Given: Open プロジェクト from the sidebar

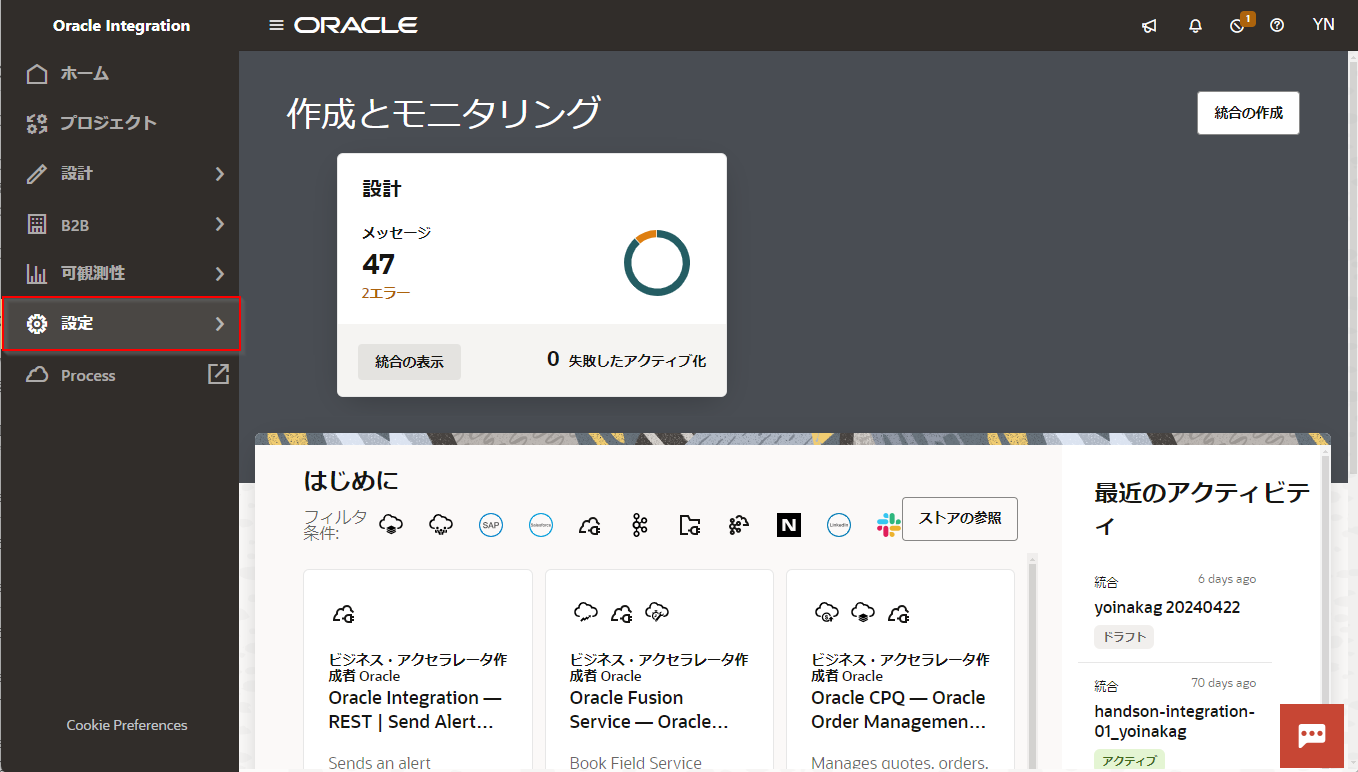Looking at the screenshot, I should 108,123.
